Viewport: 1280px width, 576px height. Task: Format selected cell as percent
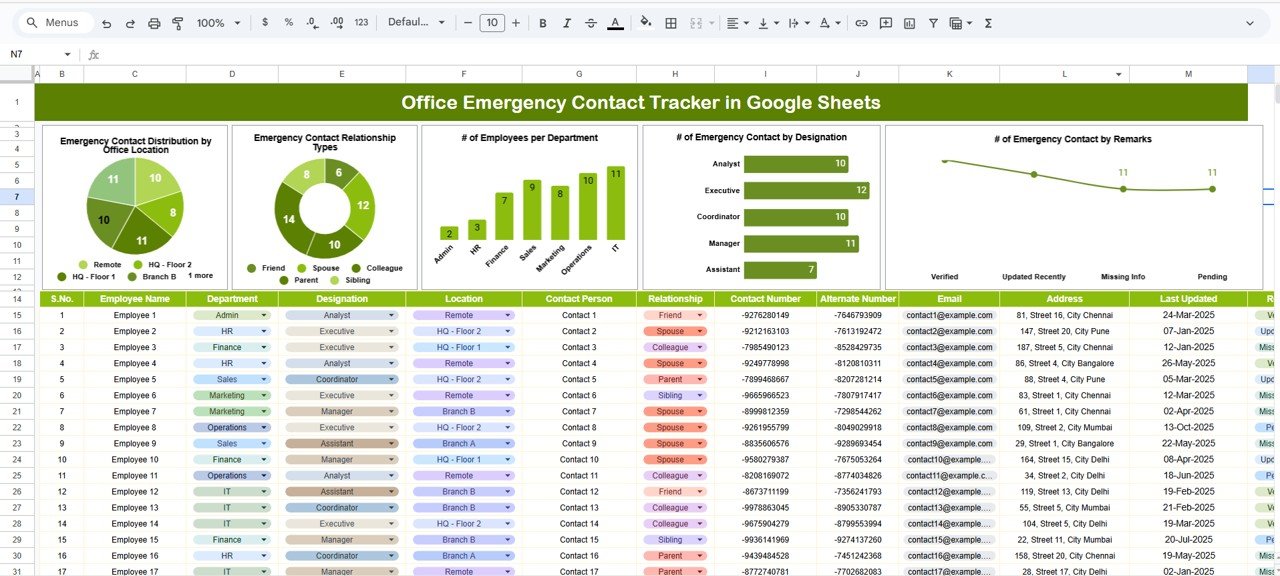pos(288,22)
